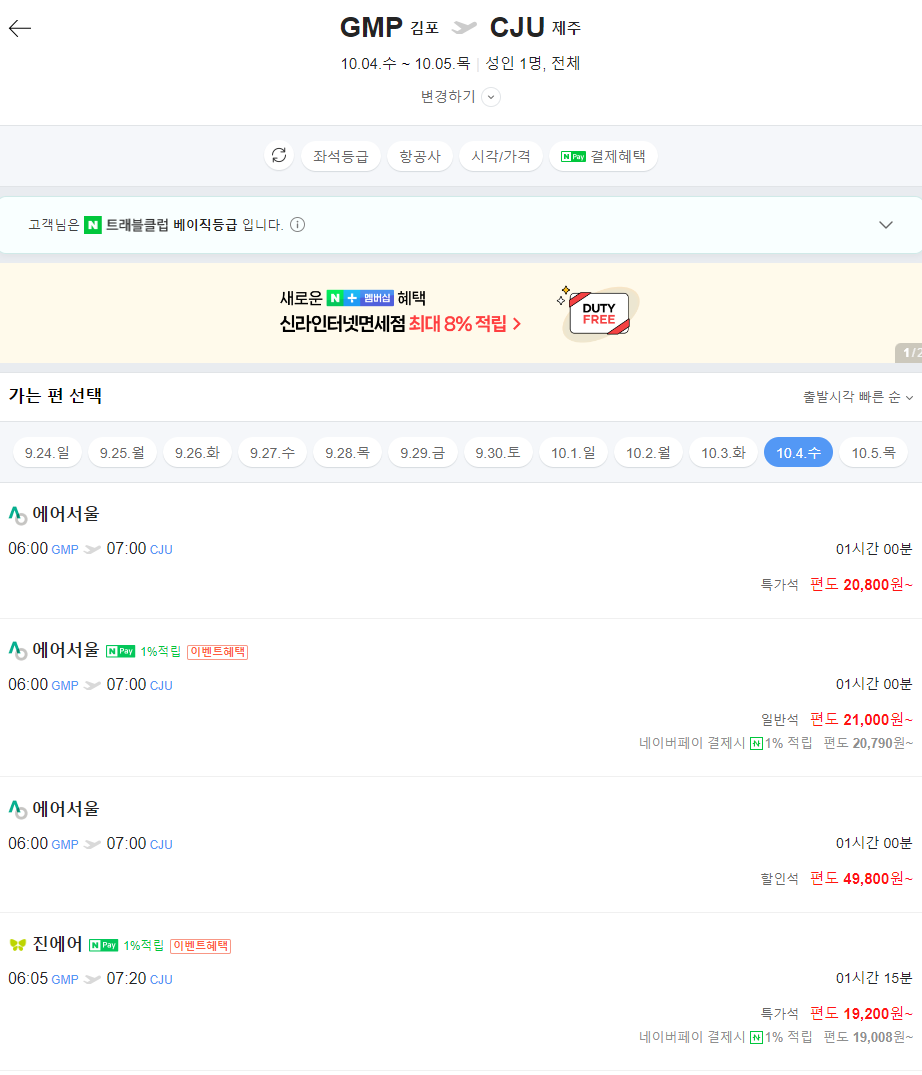The height and width of the screenshot is (1075, 922).
Task: Click the green N 트래블클럽 logo
Action: tap(93, 225)
